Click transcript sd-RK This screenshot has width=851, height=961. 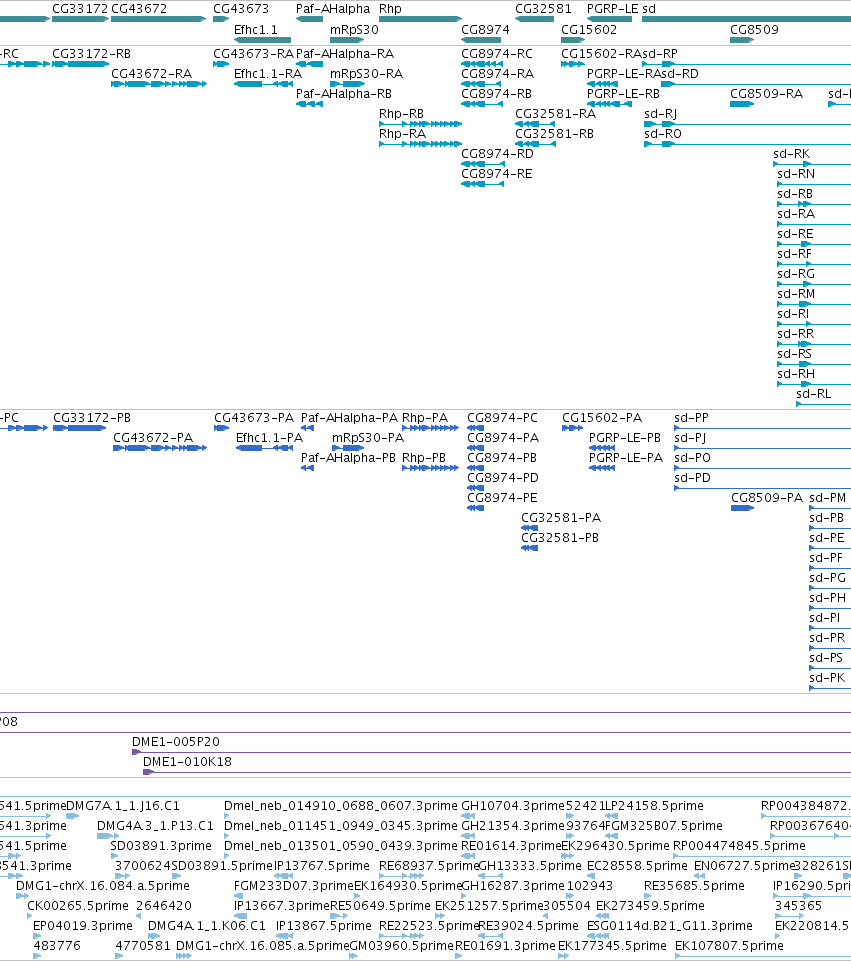(792, 154)
